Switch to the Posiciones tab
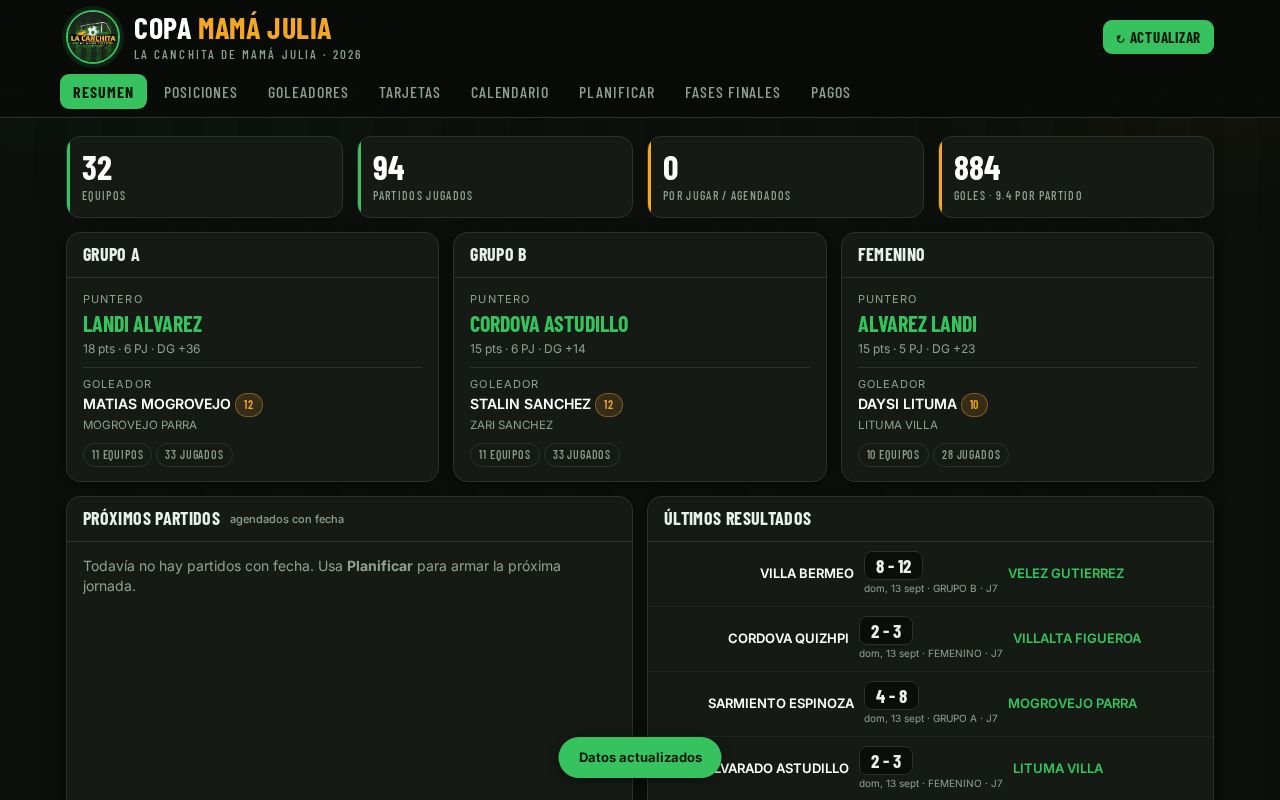1280x800 pixels. [x=201, y=92]
